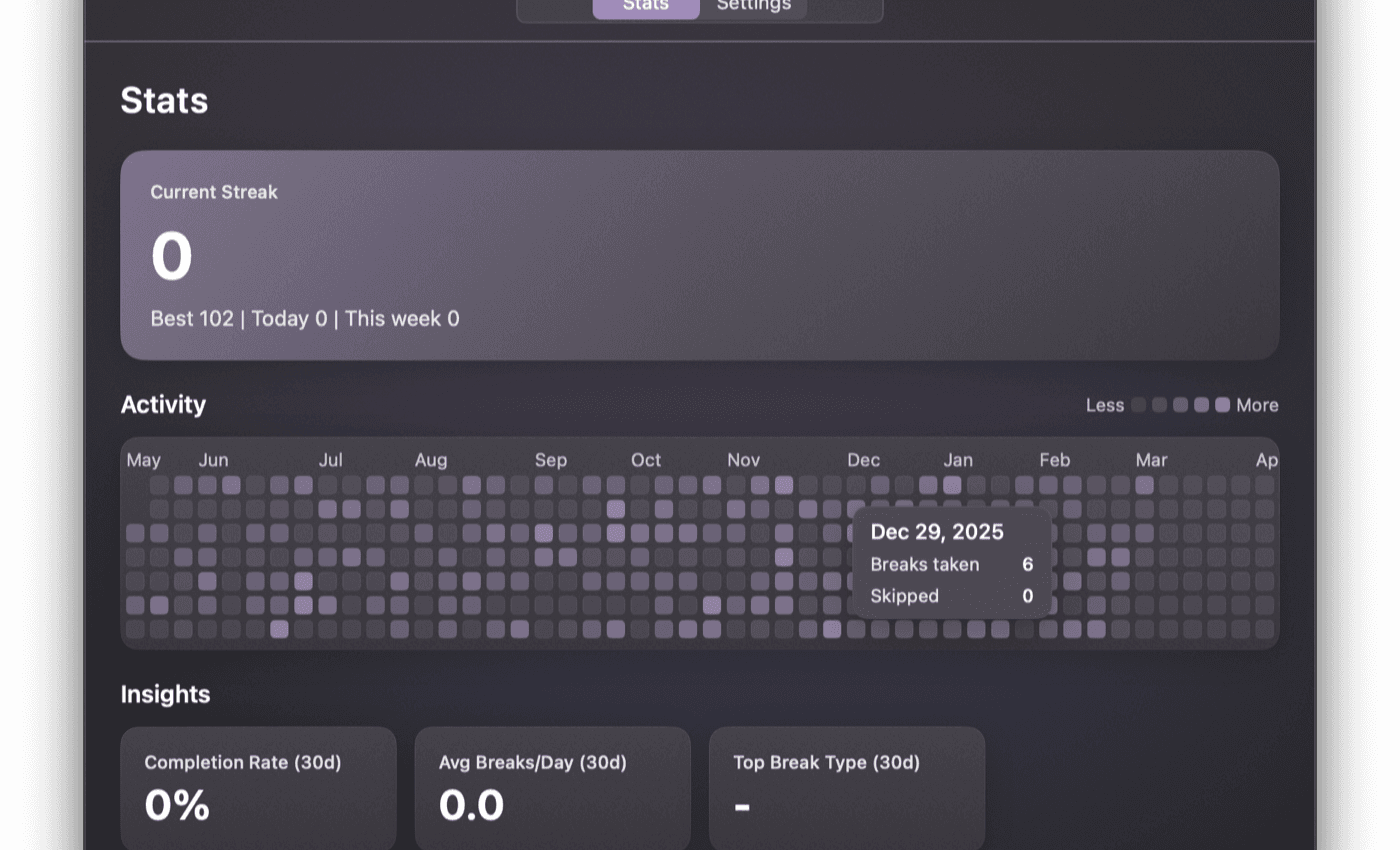Click the Sep month label

(x=550, y=460)
